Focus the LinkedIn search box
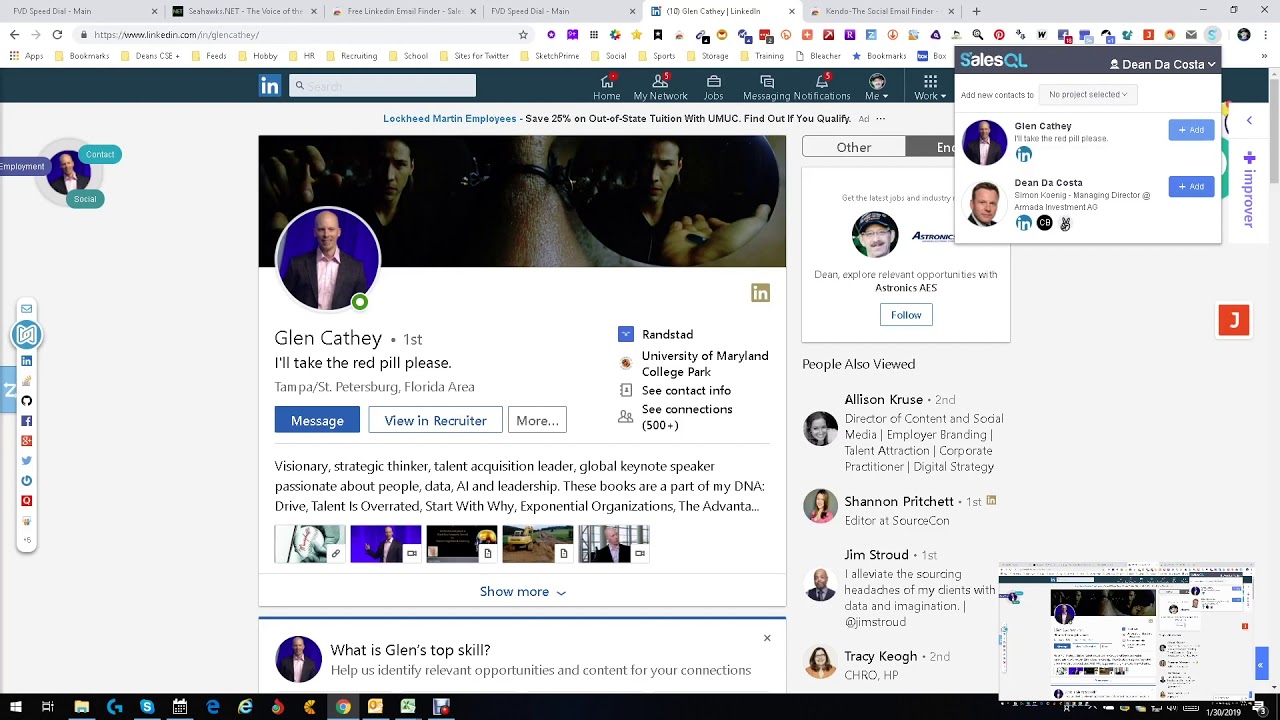 tap(382, 86)
